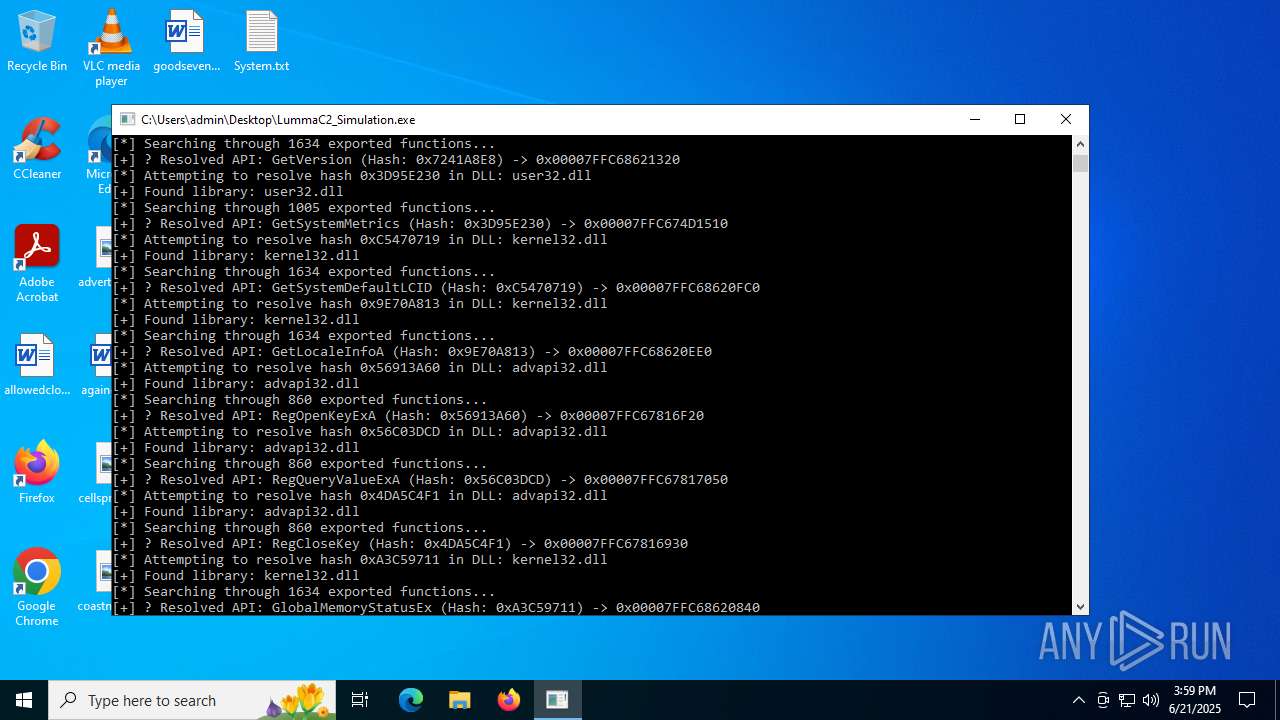Click 'Attempting to resolve hash 0x3D95E230' line
This screenshot has width=1280, height=720.
(x=352, y=175)
